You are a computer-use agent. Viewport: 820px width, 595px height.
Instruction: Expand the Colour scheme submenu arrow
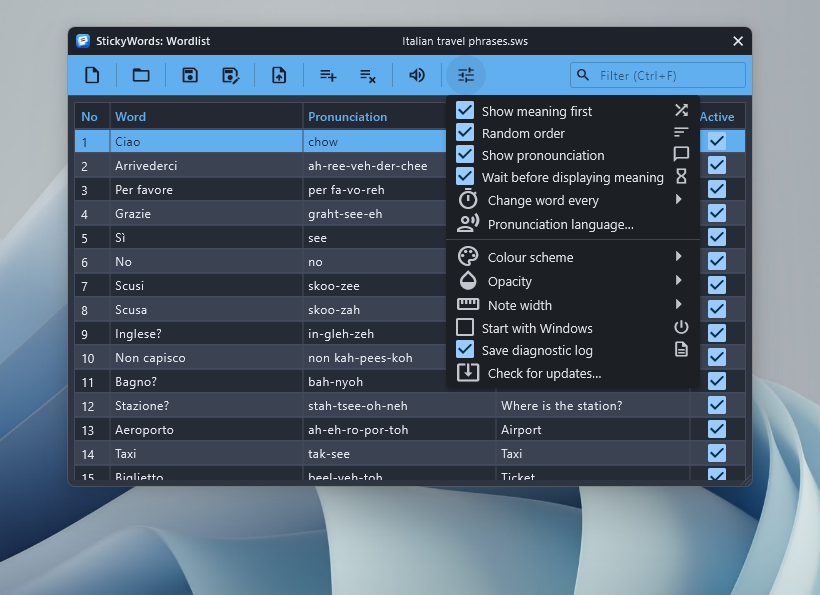point(678,256)
